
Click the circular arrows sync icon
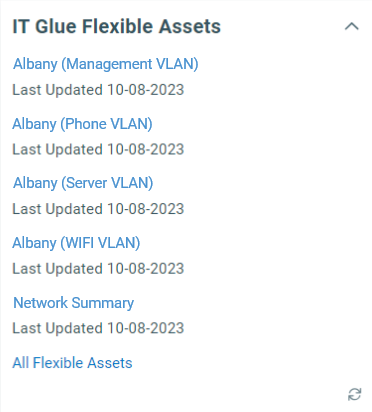tap(354, 394)
